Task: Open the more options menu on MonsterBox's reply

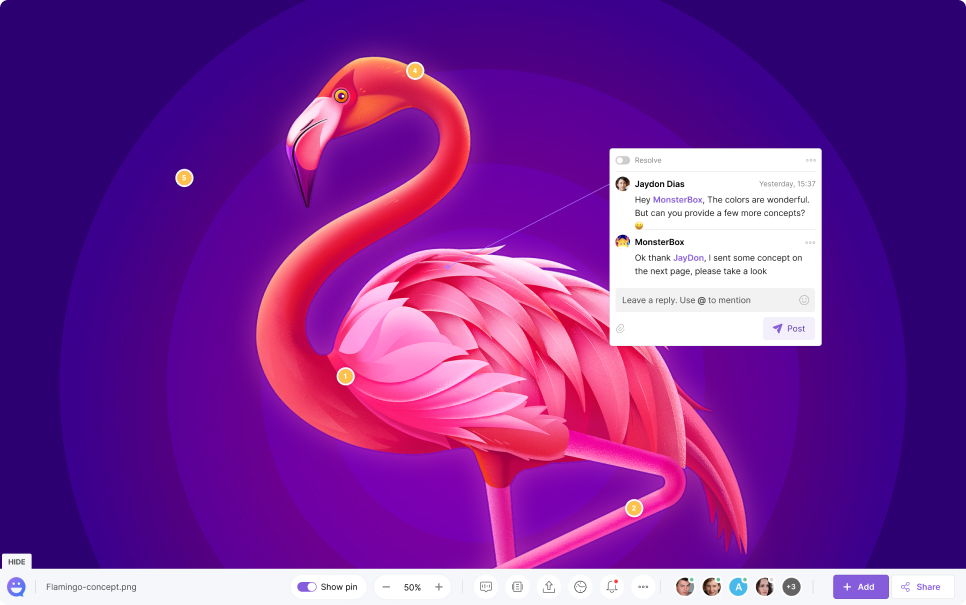Action: 810,242
